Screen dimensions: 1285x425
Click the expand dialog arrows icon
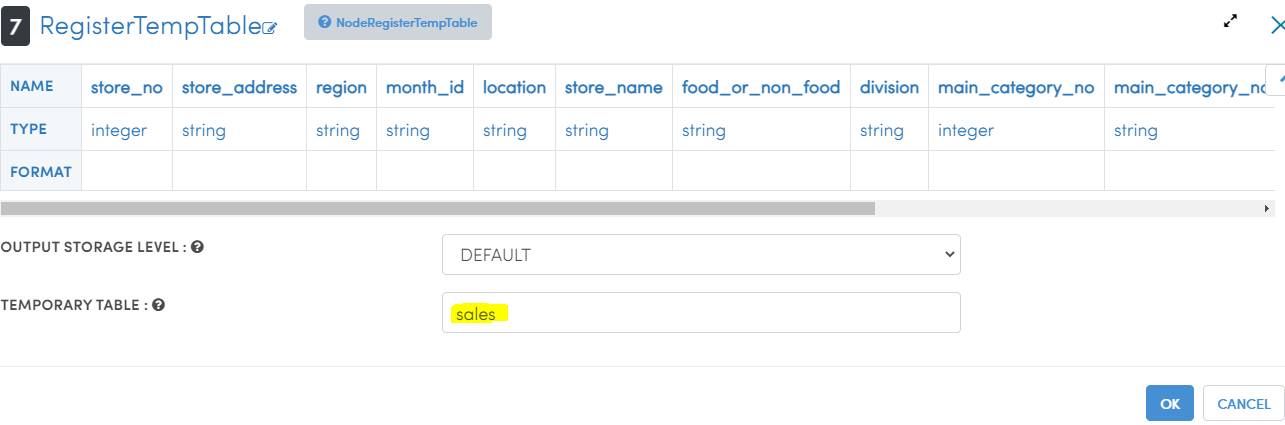point(1231,22)
